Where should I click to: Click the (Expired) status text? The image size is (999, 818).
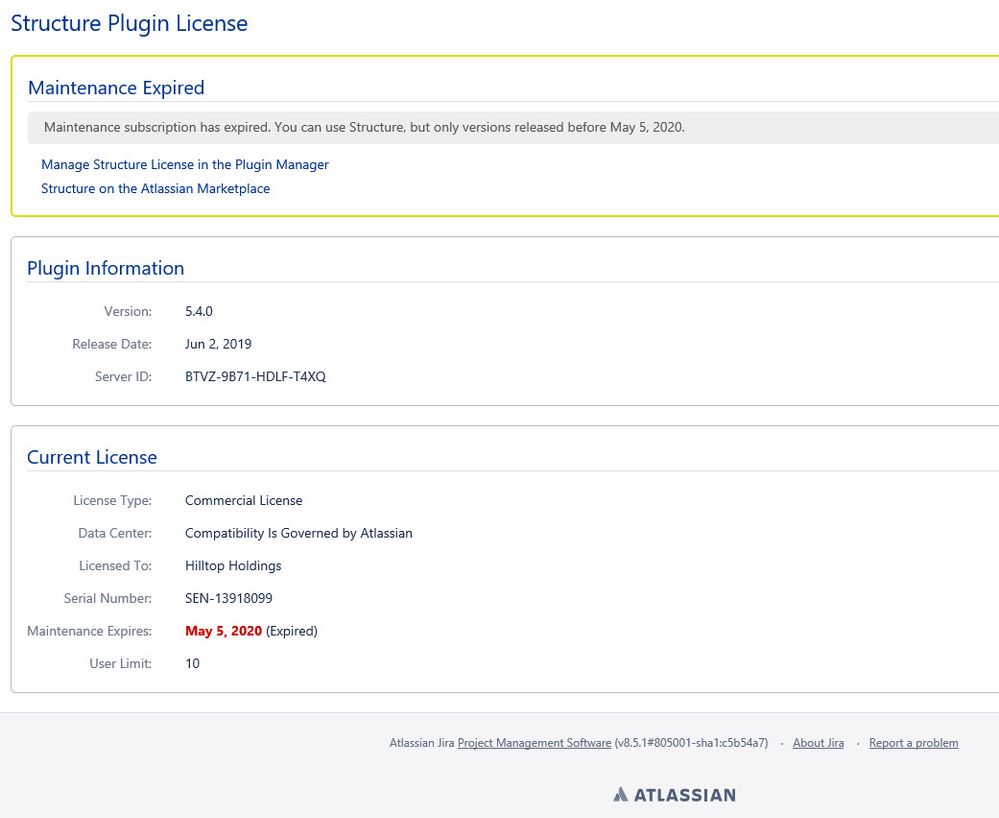[x=292, y=631]
